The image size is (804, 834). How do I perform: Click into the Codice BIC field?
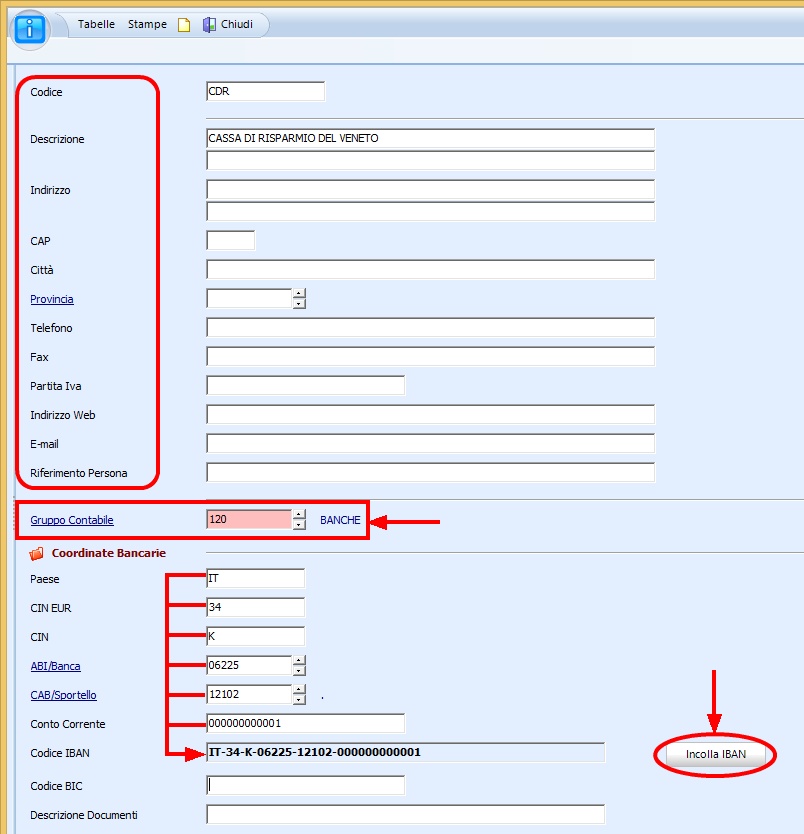305,786
